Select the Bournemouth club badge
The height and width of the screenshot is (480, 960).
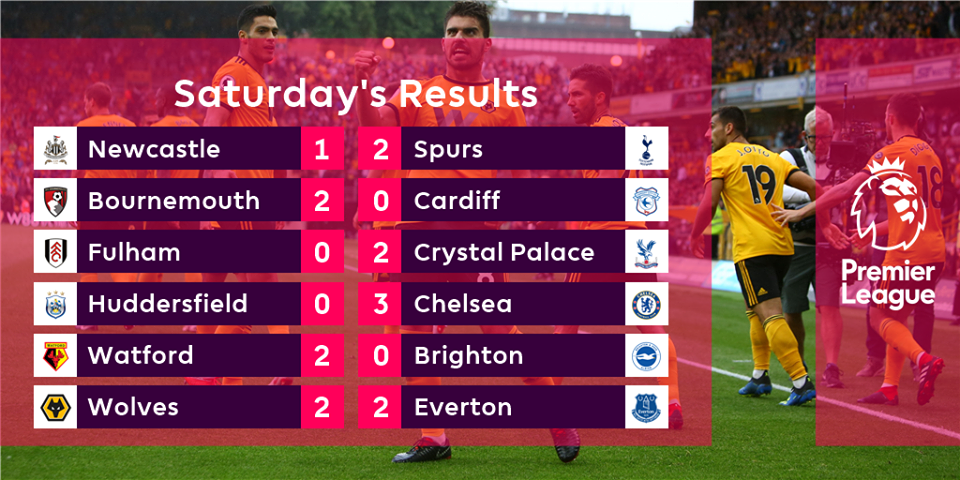tap(55, 200)
